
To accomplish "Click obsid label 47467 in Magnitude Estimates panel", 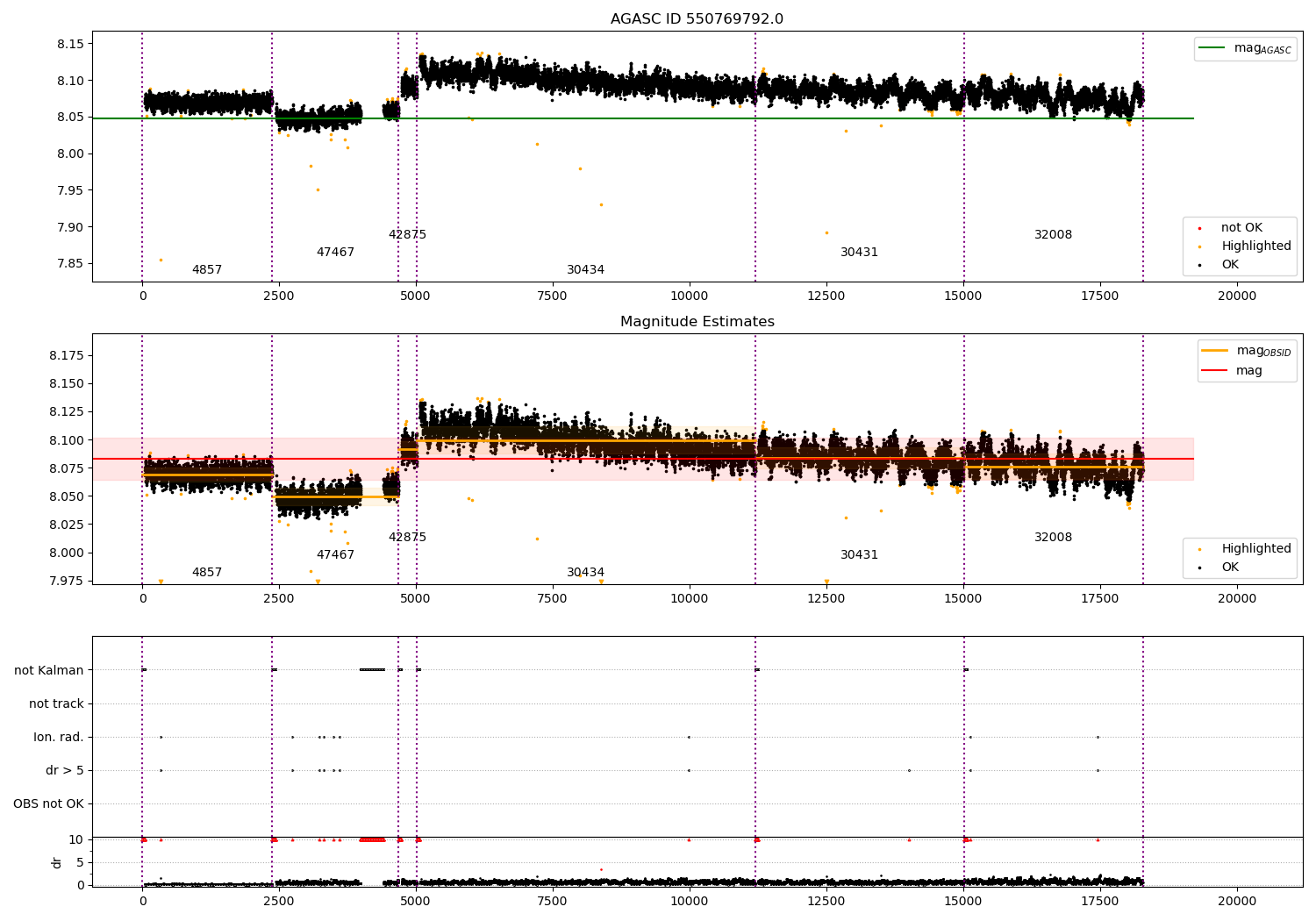I will click(x=335, y=555).
